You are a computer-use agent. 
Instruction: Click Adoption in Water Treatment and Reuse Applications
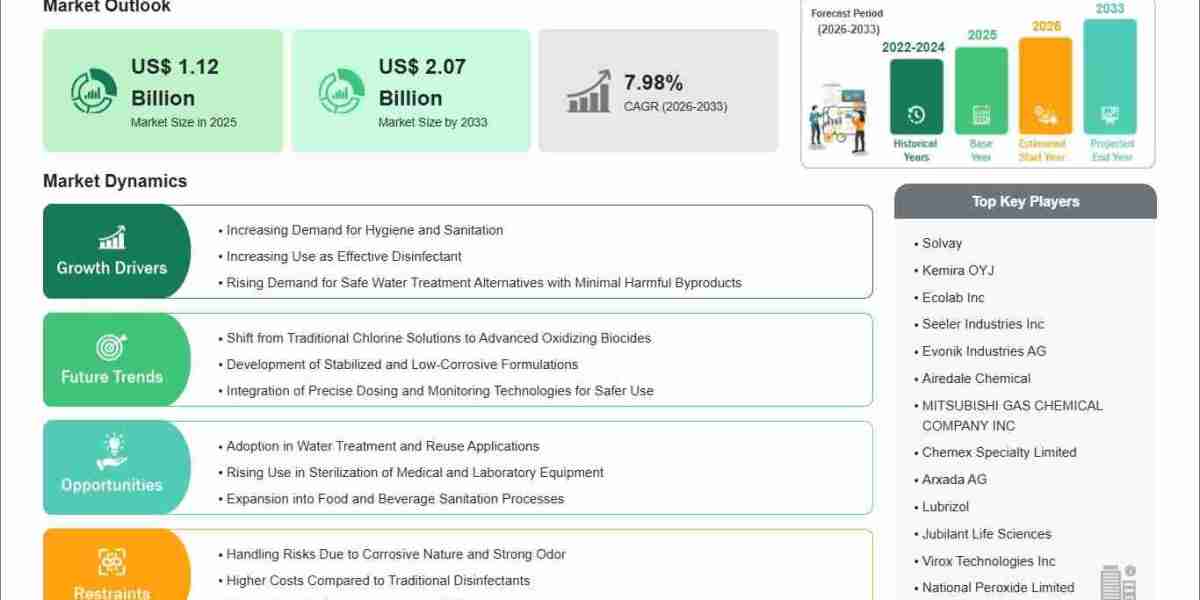point(383,446)
